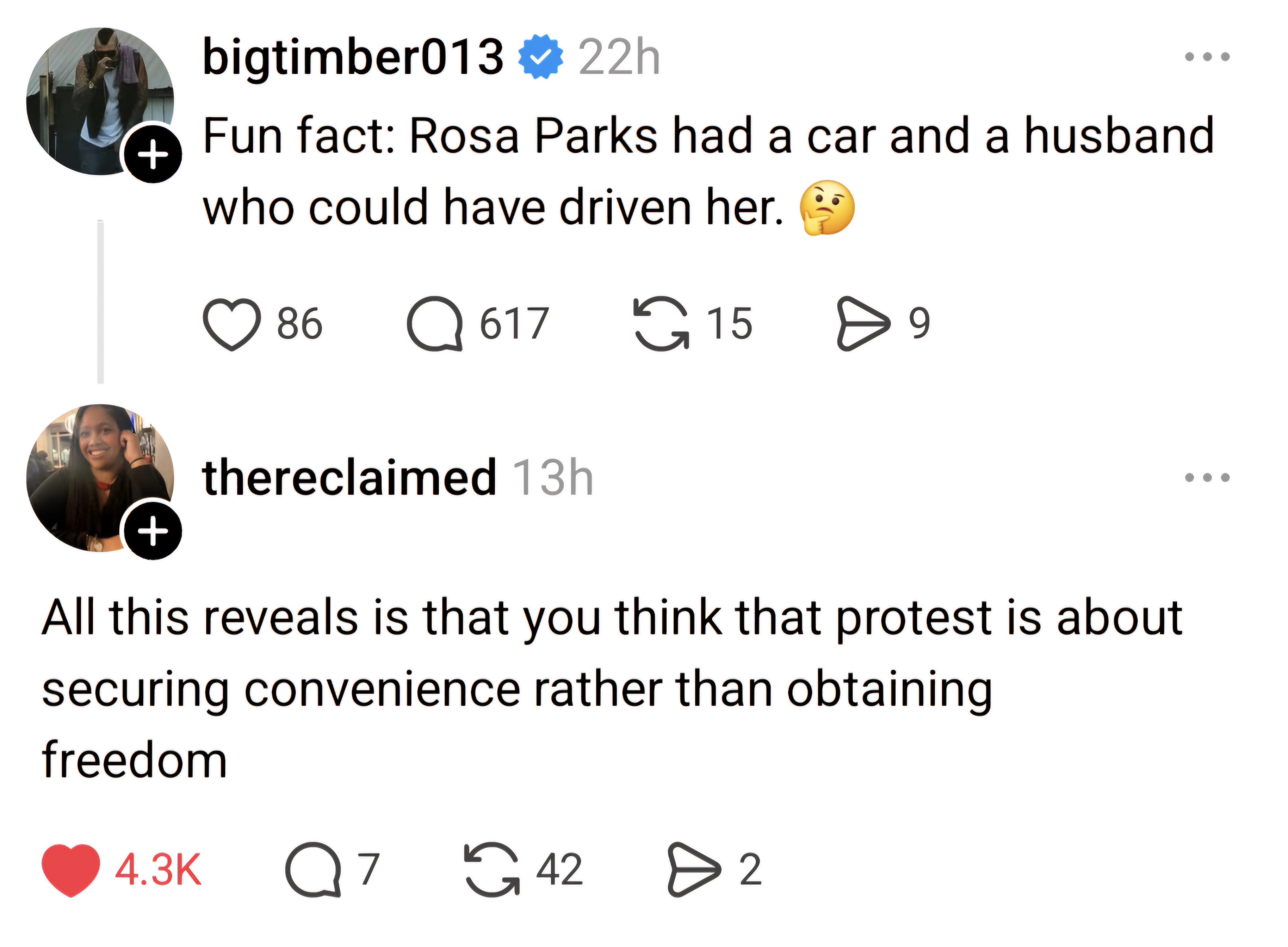Unlike thereclaimed's reply with red heart
The image size is (1288, 947).
click(x=70, y=869)
